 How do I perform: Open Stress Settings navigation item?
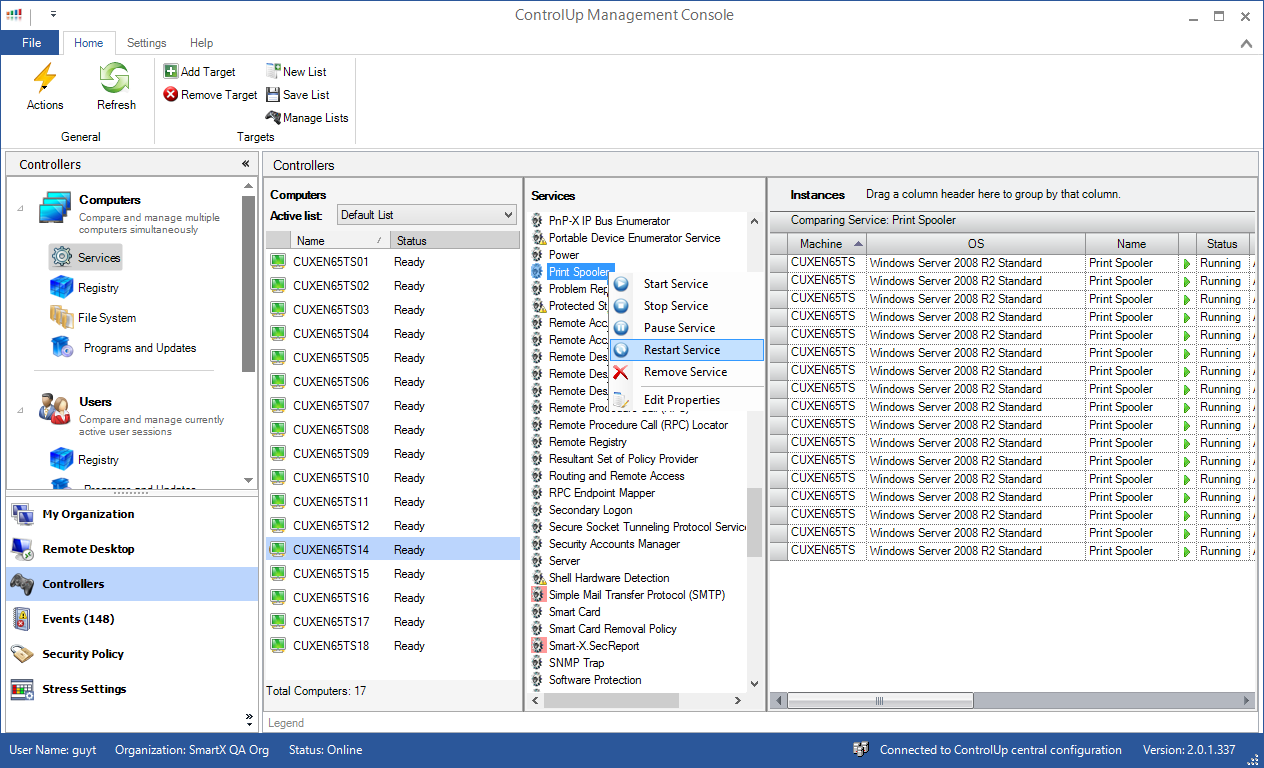132,689
